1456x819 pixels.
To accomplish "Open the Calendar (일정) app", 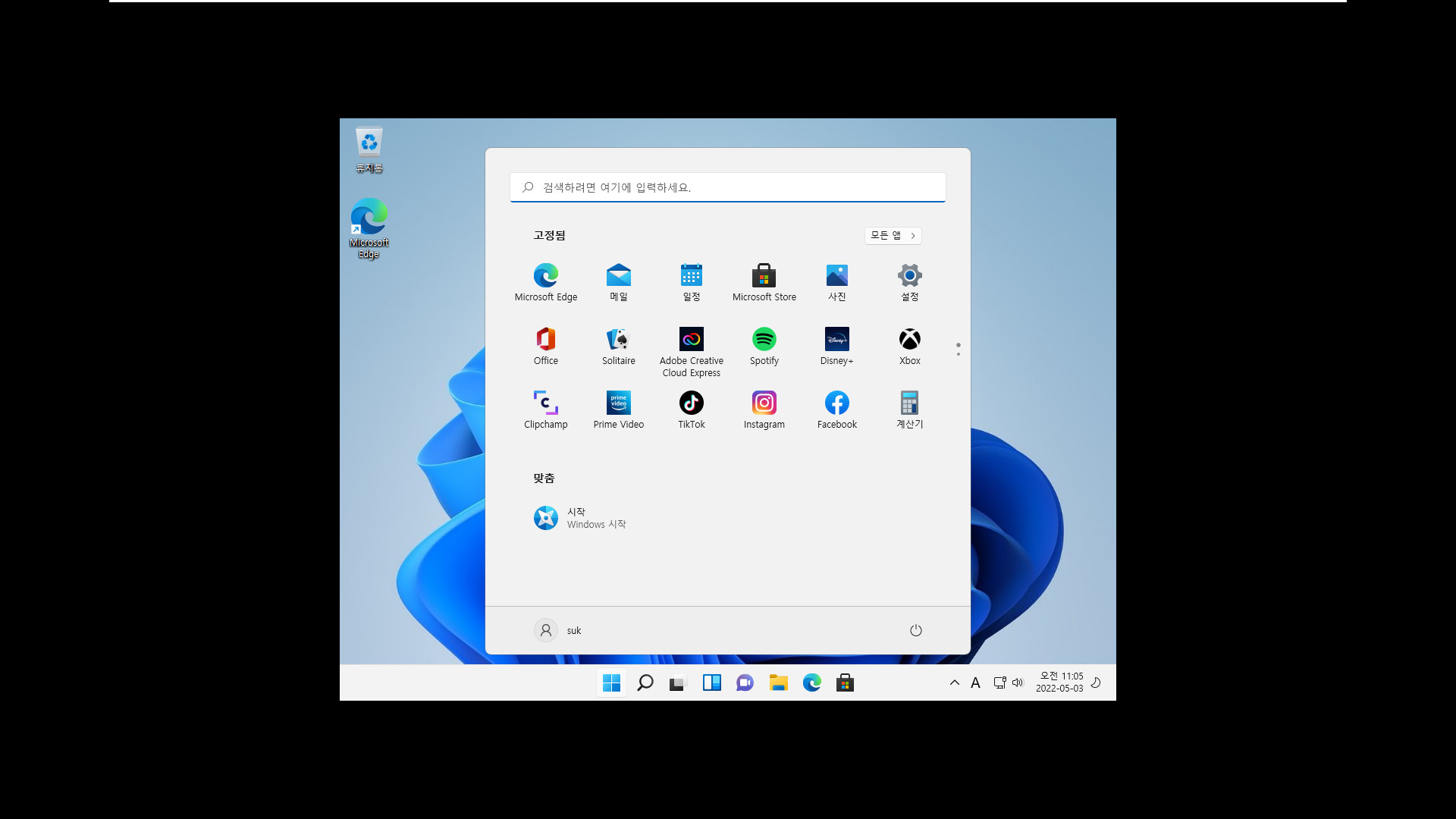I will coord(692,282).
